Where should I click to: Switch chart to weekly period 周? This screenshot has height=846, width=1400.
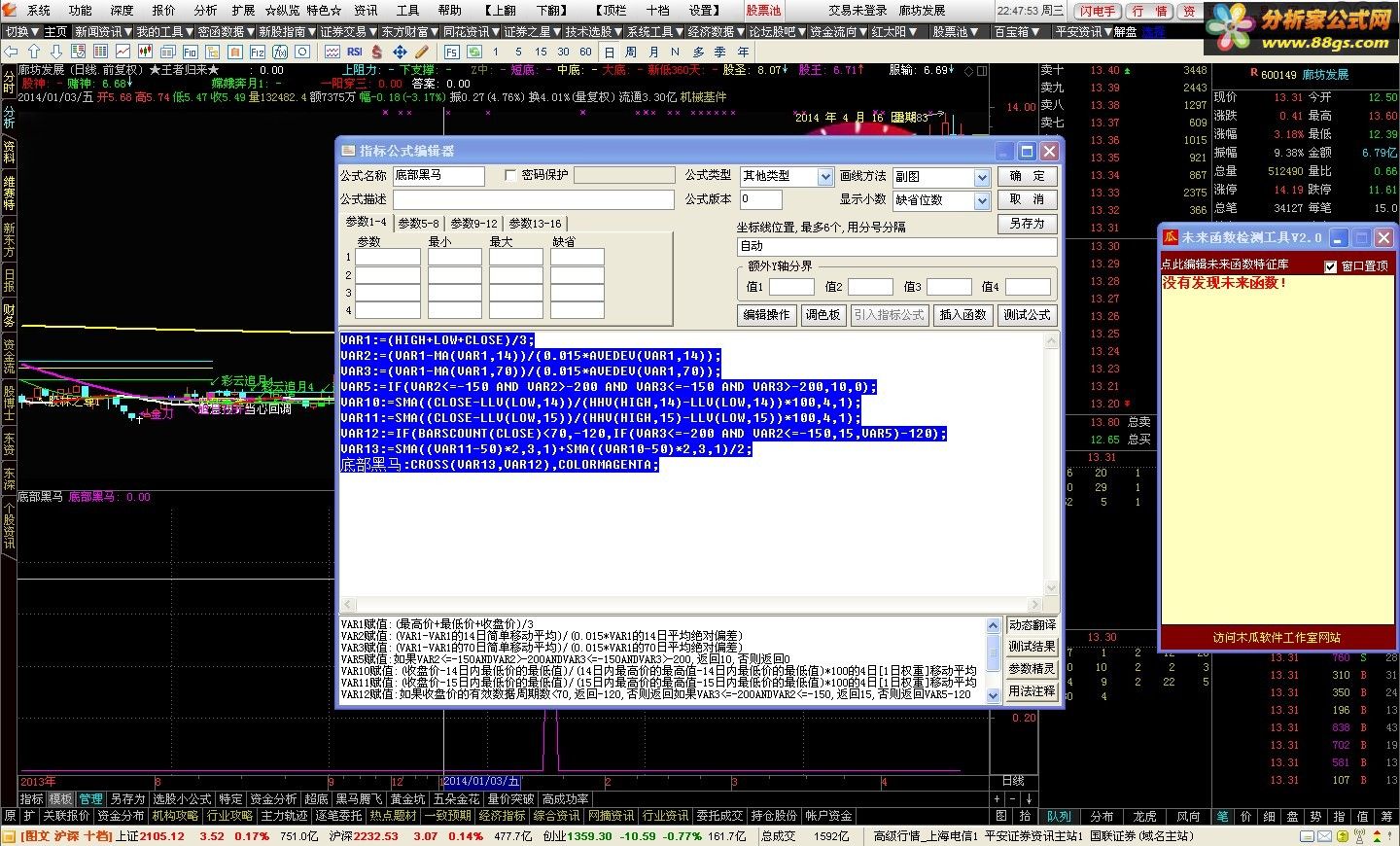coord(631,52)
